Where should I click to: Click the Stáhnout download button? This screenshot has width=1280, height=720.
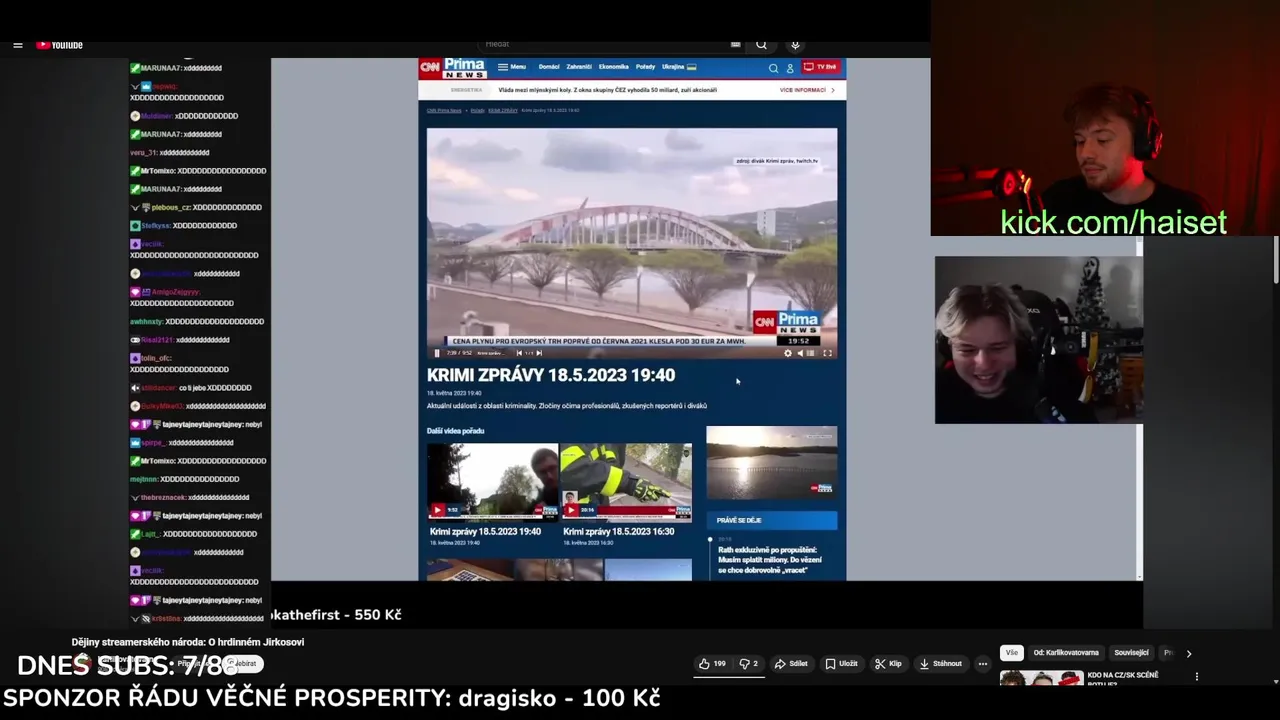pyautogui.click(x=940, y=664)
